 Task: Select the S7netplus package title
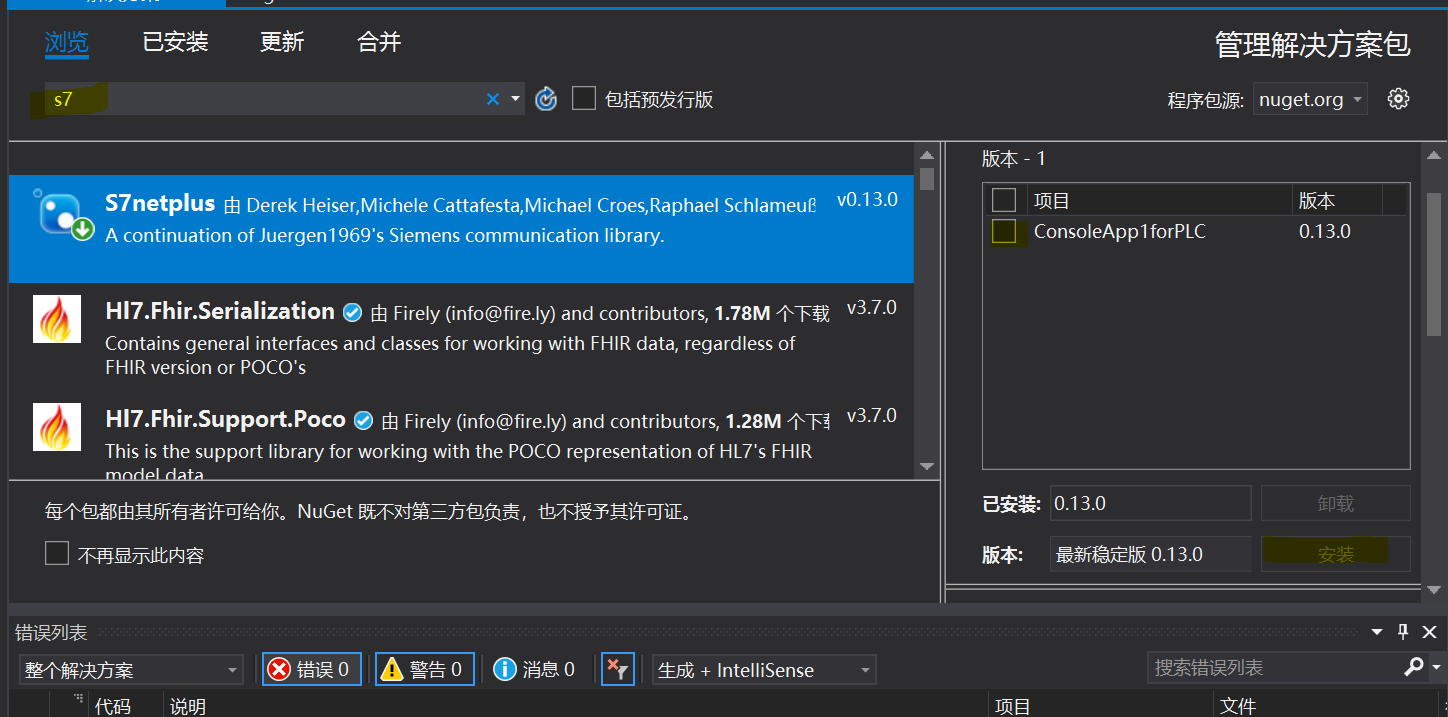point(160,203)
